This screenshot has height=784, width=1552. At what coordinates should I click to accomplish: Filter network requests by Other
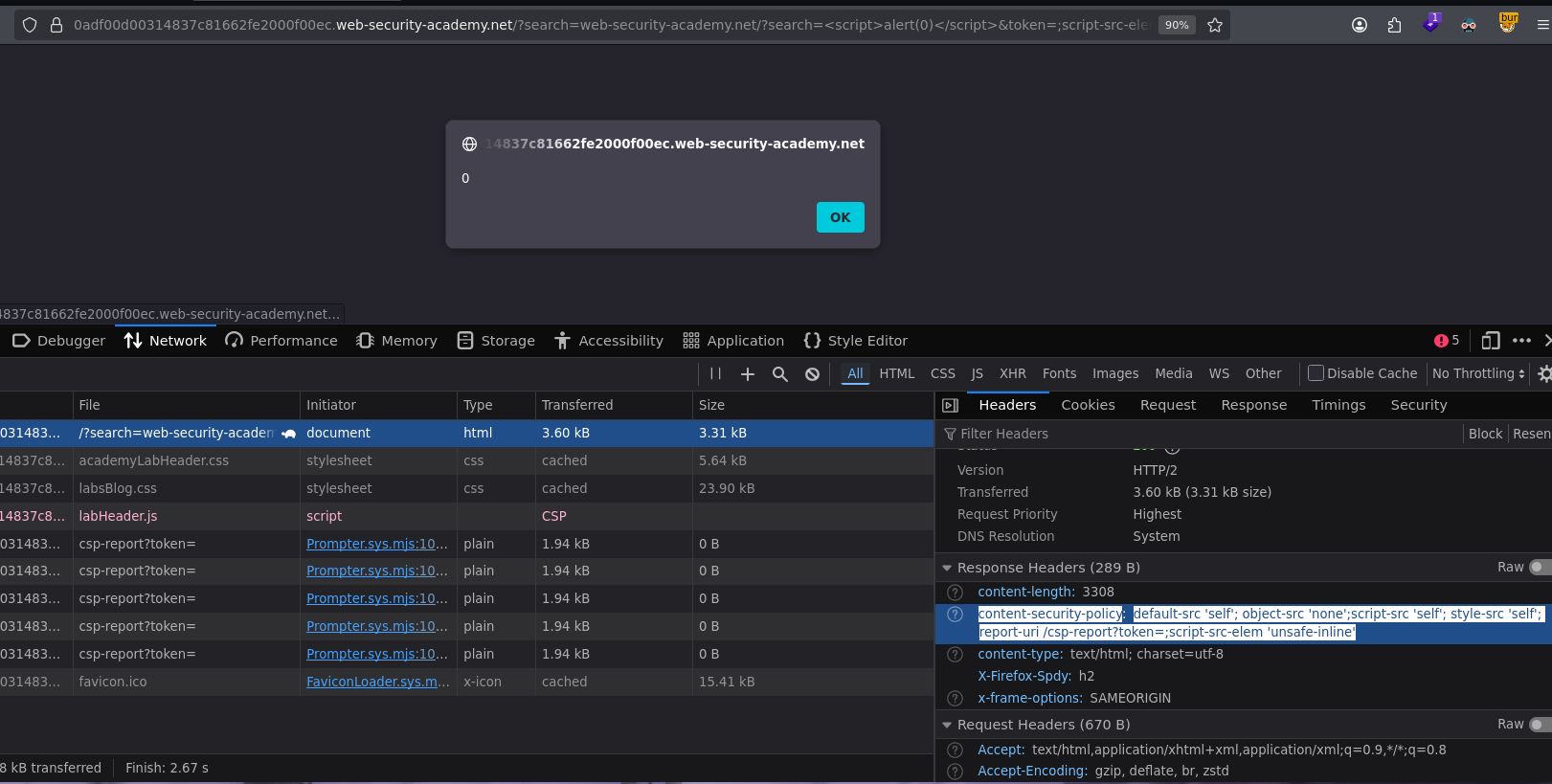(x=1263, y=374)
